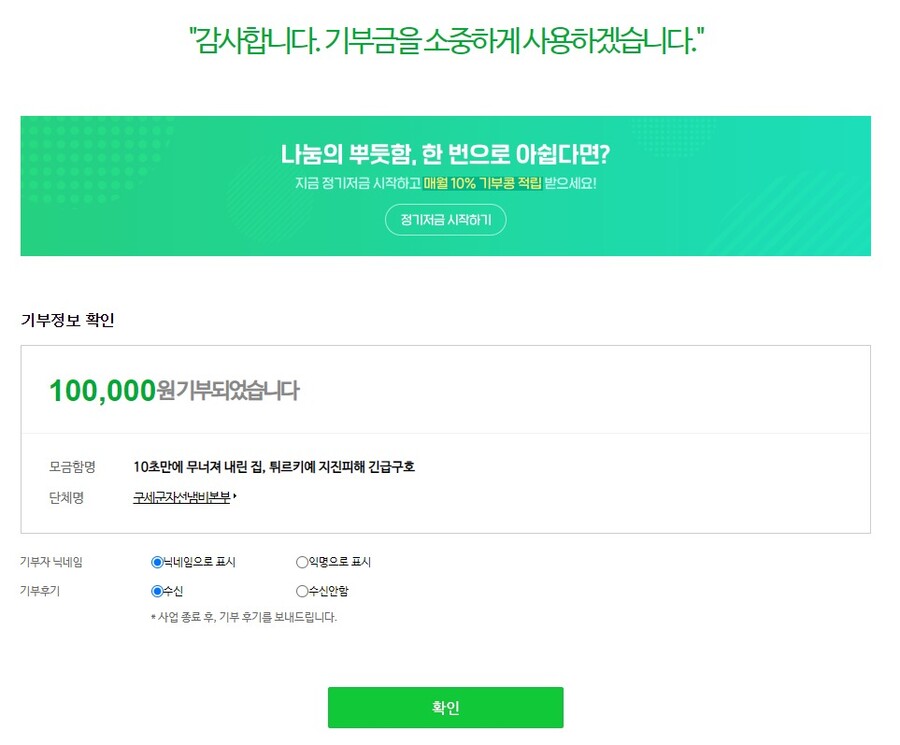Click the banner headline 나눔의 뿌듯함

(x=445, y=155)
